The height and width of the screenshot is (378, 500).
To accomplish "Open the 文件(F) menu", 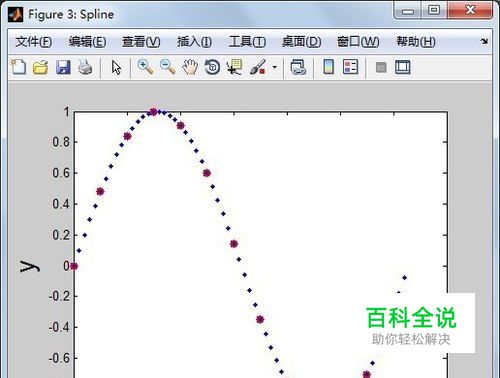I will (x=34, y=42).
